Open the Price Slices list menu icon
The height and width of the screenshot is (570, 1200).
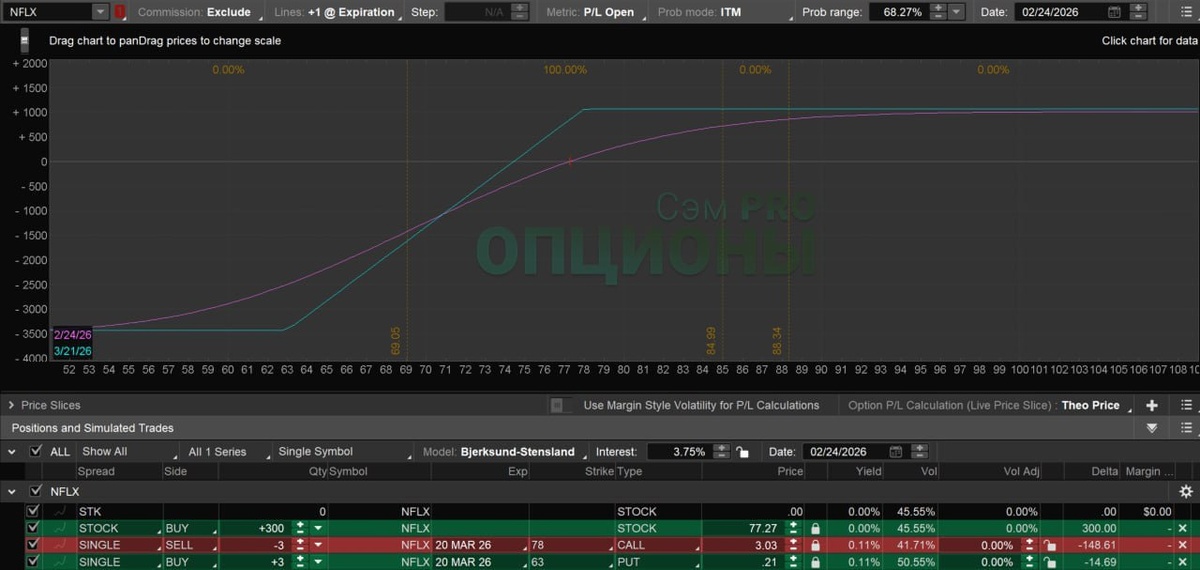point(1187,405)
